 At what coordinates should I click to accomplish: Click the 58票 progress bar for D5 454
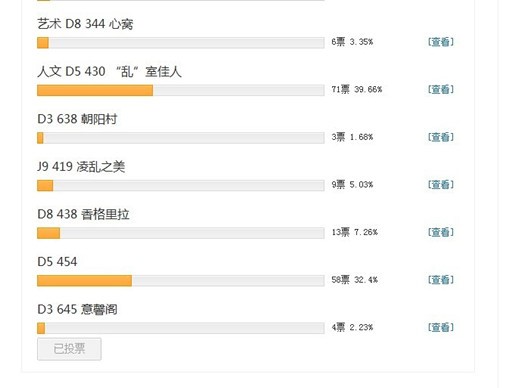[181, 281]
